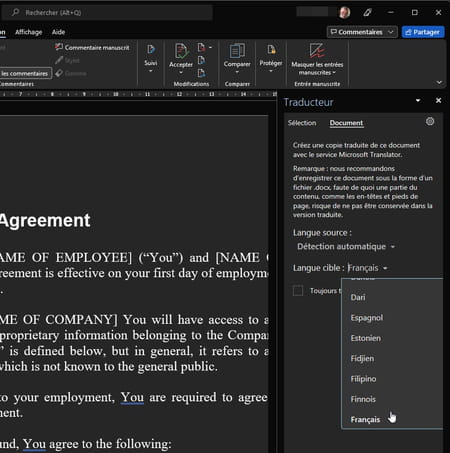
Task: Open the Affichage ribbon tab
Action: coord(29,32)
